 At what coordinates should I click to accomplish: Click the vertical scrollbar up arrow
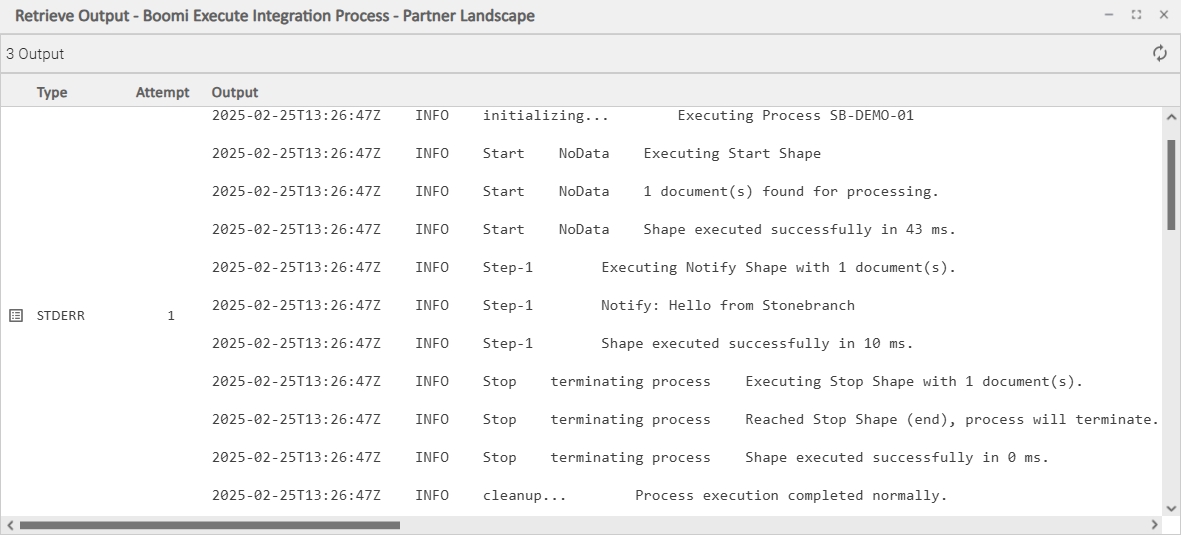(1171, 116)
